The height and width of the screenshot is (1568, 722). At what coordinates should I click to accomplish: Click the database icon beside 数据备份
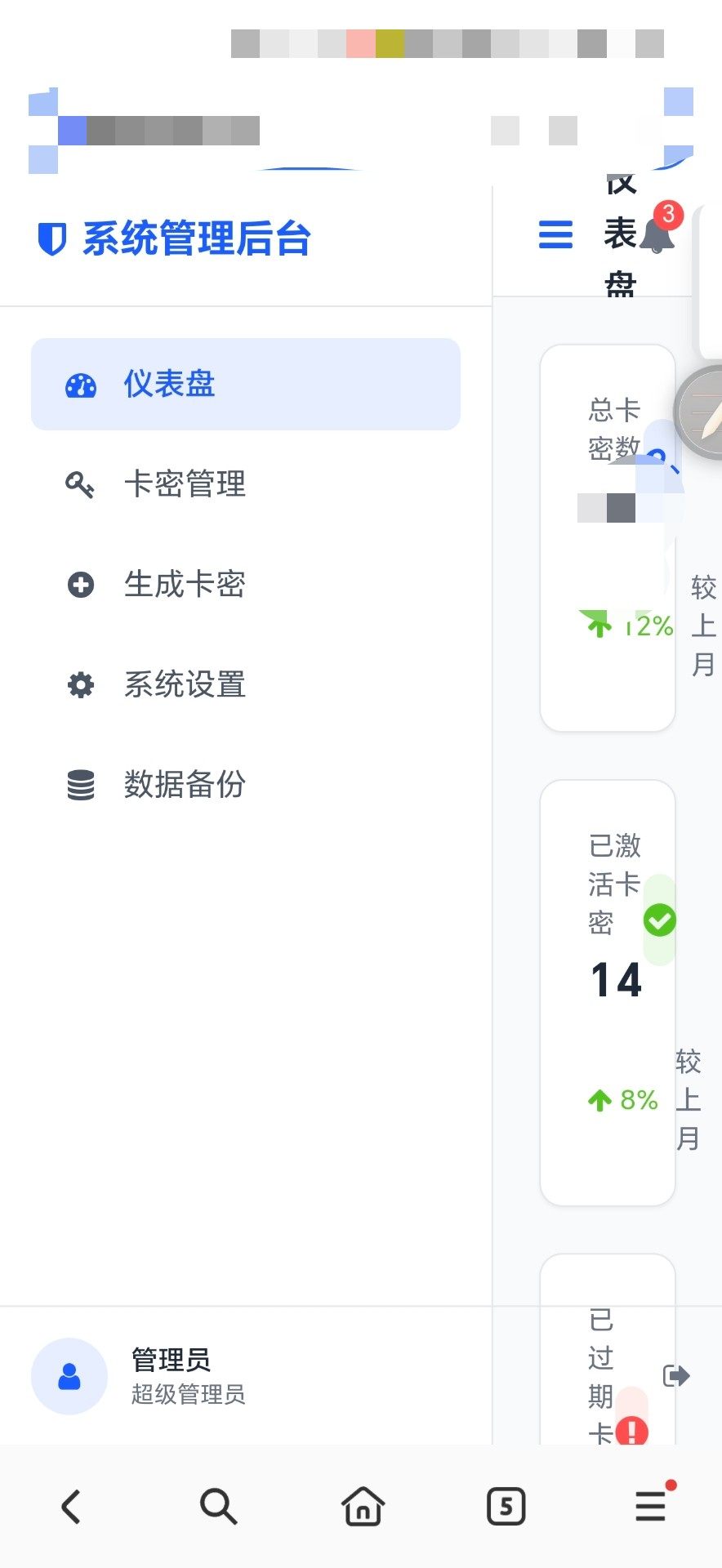80,784
